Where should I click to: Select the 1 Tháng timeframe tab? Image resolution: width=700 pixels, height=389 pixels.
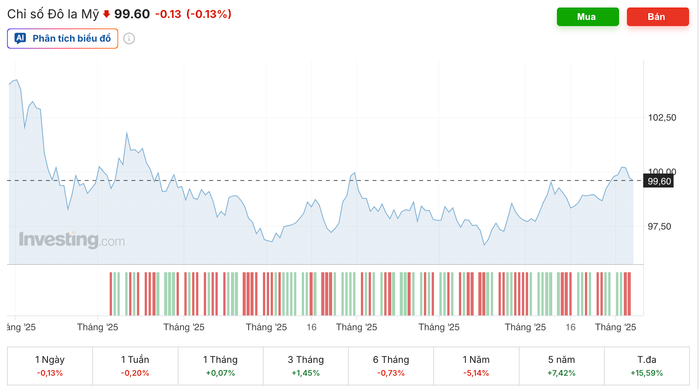221,366
